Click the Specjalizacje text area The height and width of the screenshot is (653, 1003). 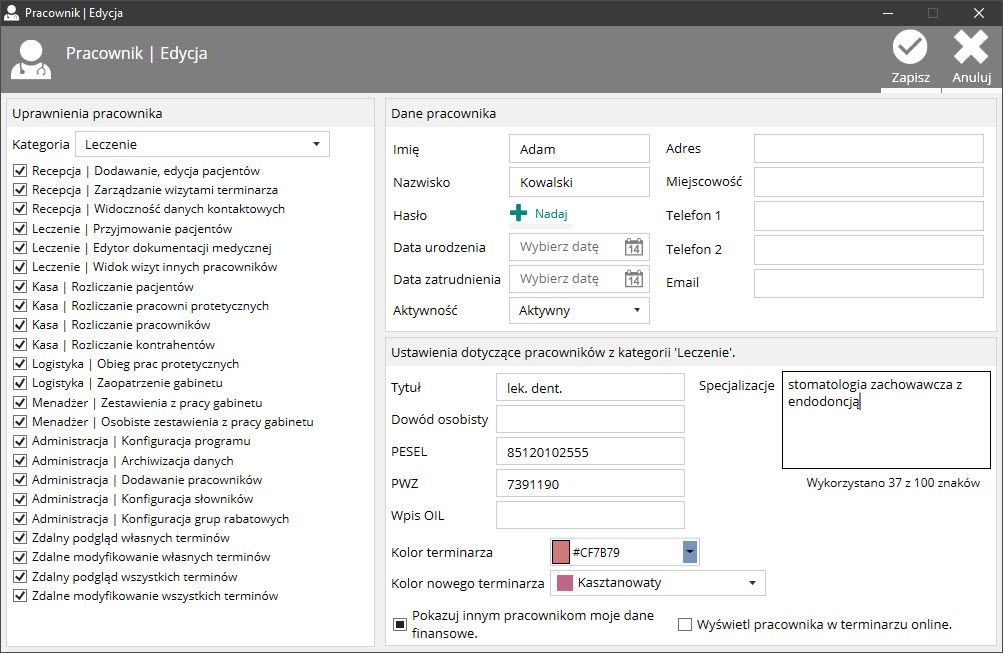click(x=886, y=420)
